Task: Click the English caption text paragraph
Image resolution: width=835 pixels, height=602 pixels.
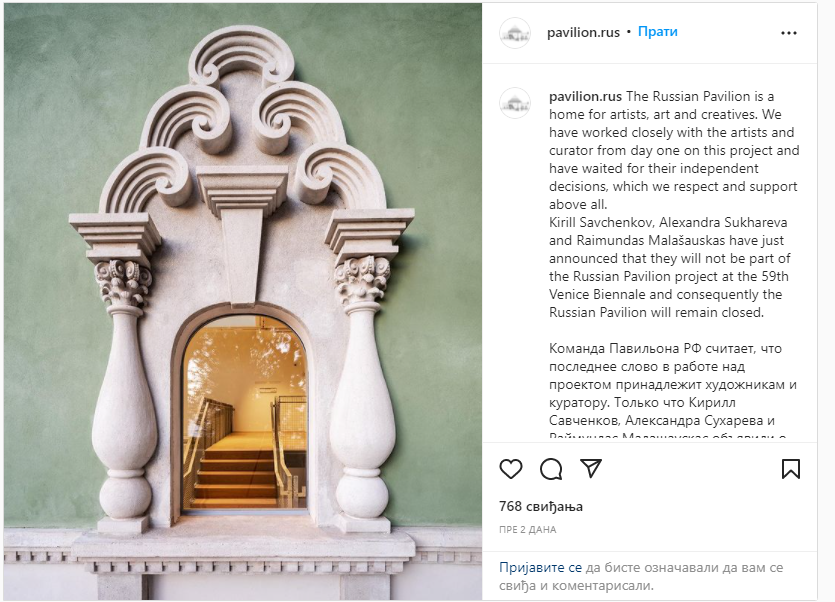Action: pos(674,204)
